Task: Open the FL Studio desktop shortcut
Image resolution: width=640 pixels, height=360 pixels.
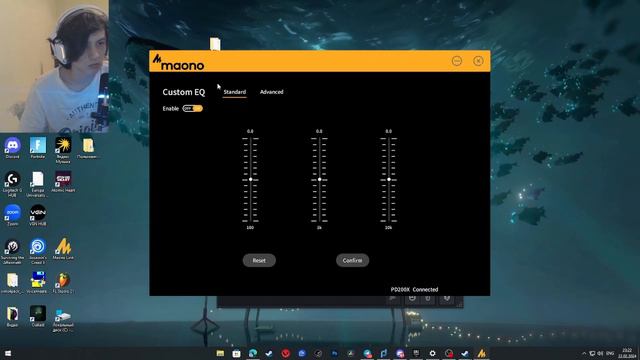Action: (63, 283)
